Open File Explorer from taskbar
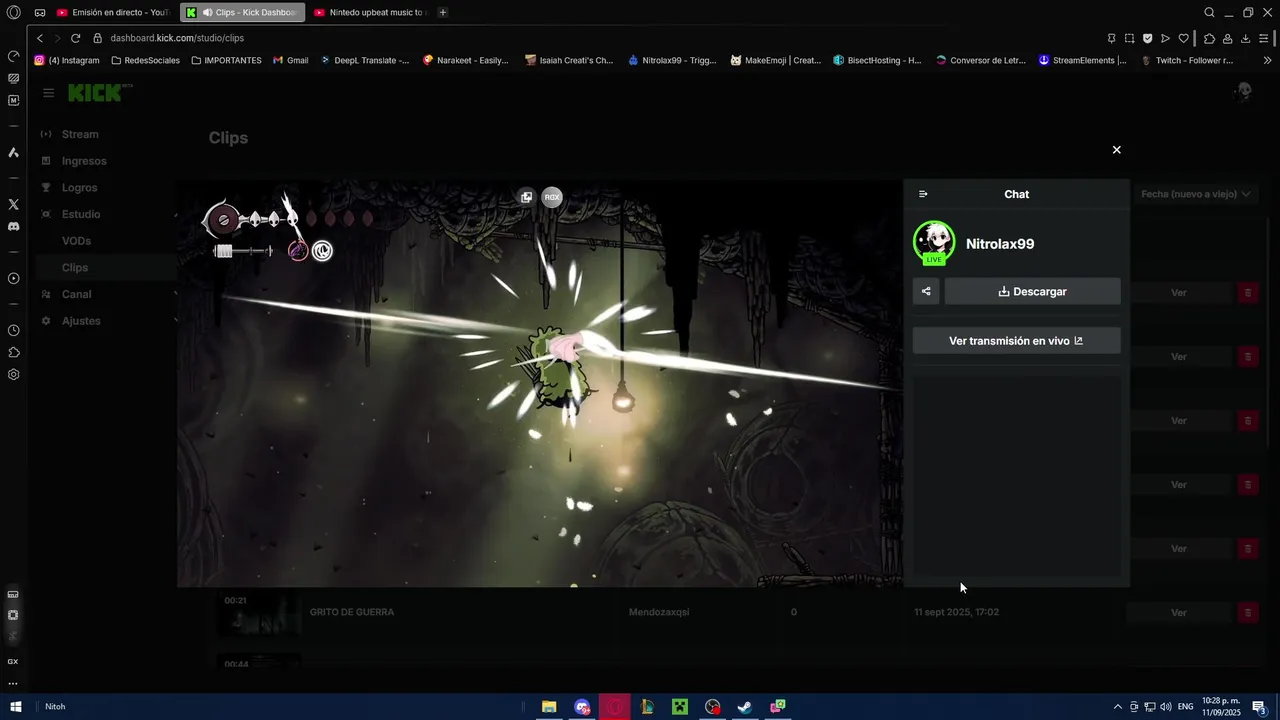 click(549, 707)
